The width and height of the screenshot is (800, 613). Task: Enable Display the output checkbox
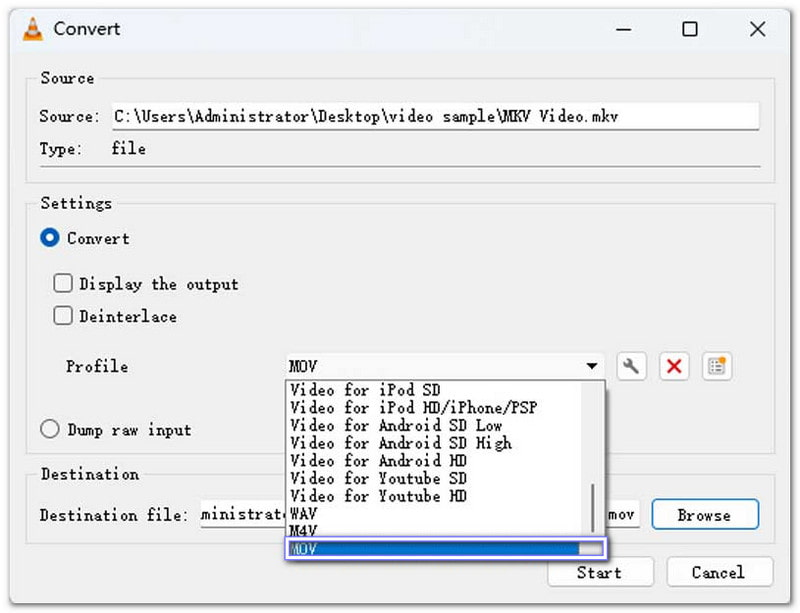tap(63, 283)
